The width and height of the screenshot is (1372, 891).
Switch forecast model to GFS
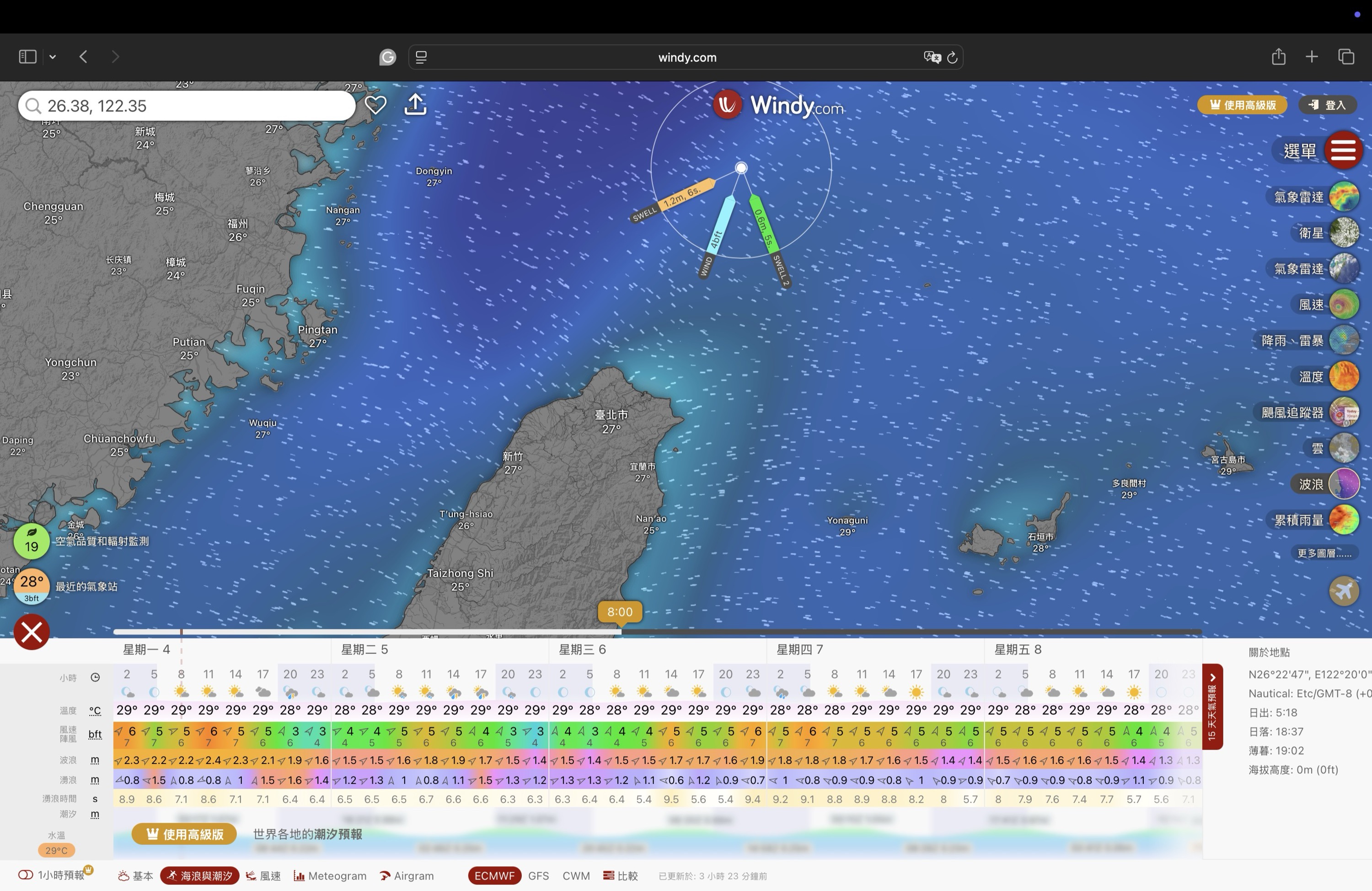coord(538,875)
